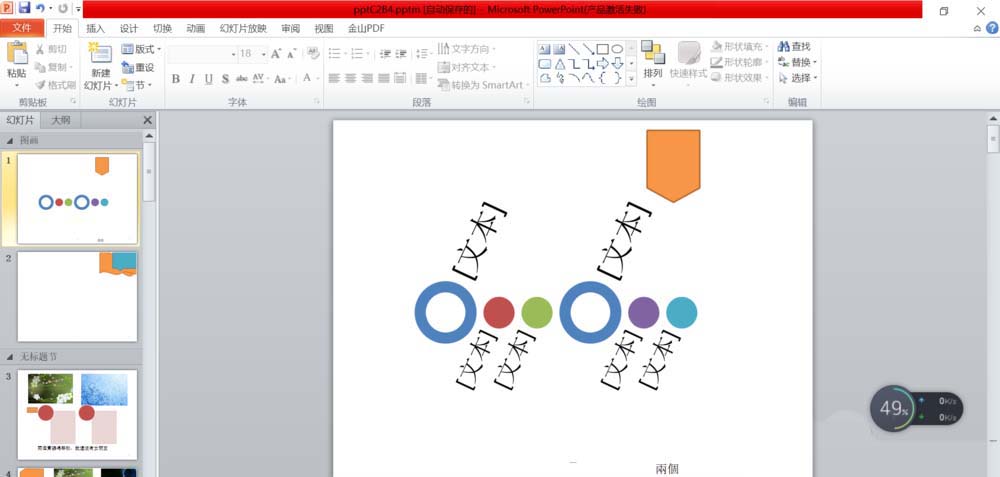Align text to the right
The image size is (1000, 477).
(367, 78)
